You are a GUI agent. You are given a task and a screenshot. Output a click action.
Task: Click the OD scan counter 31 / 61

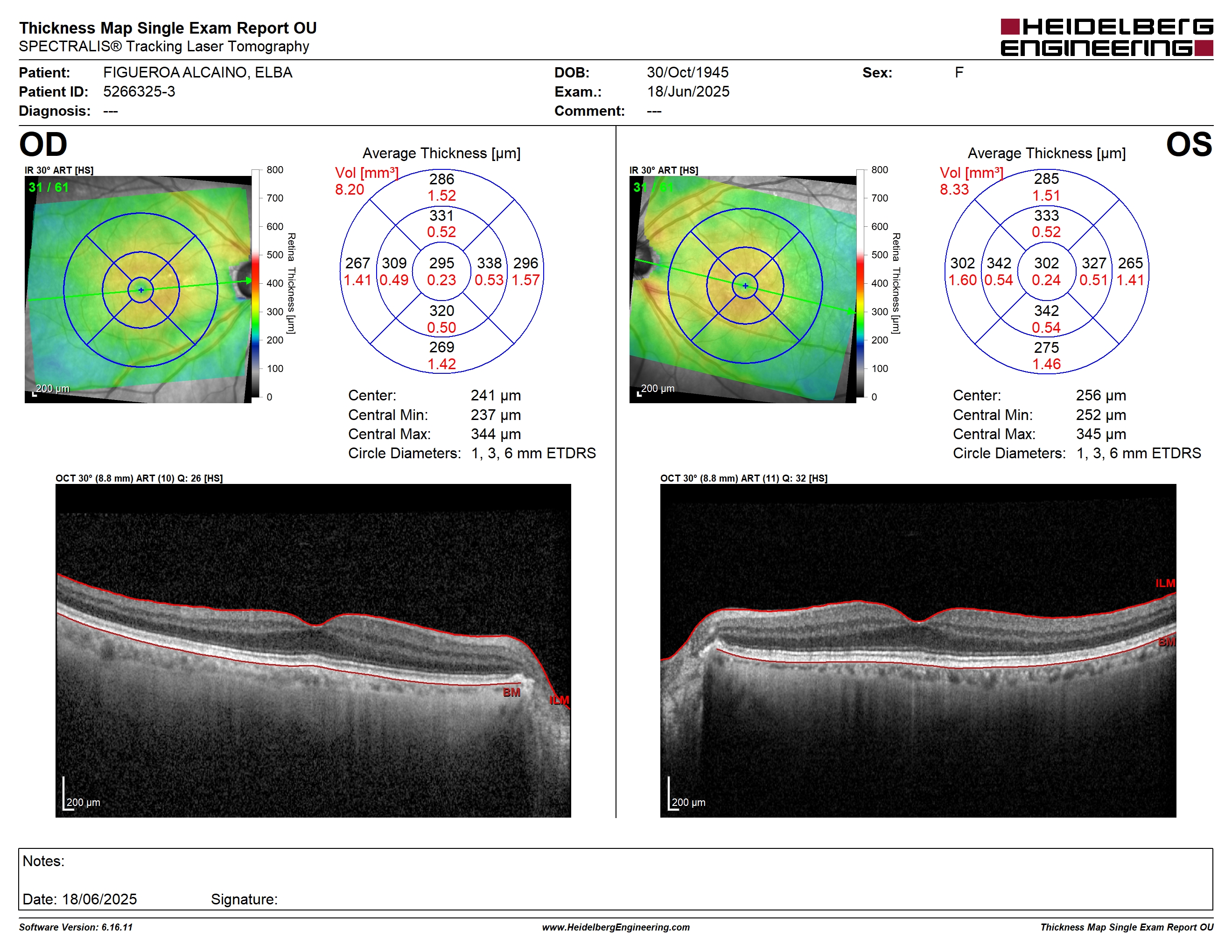[49, 187]
